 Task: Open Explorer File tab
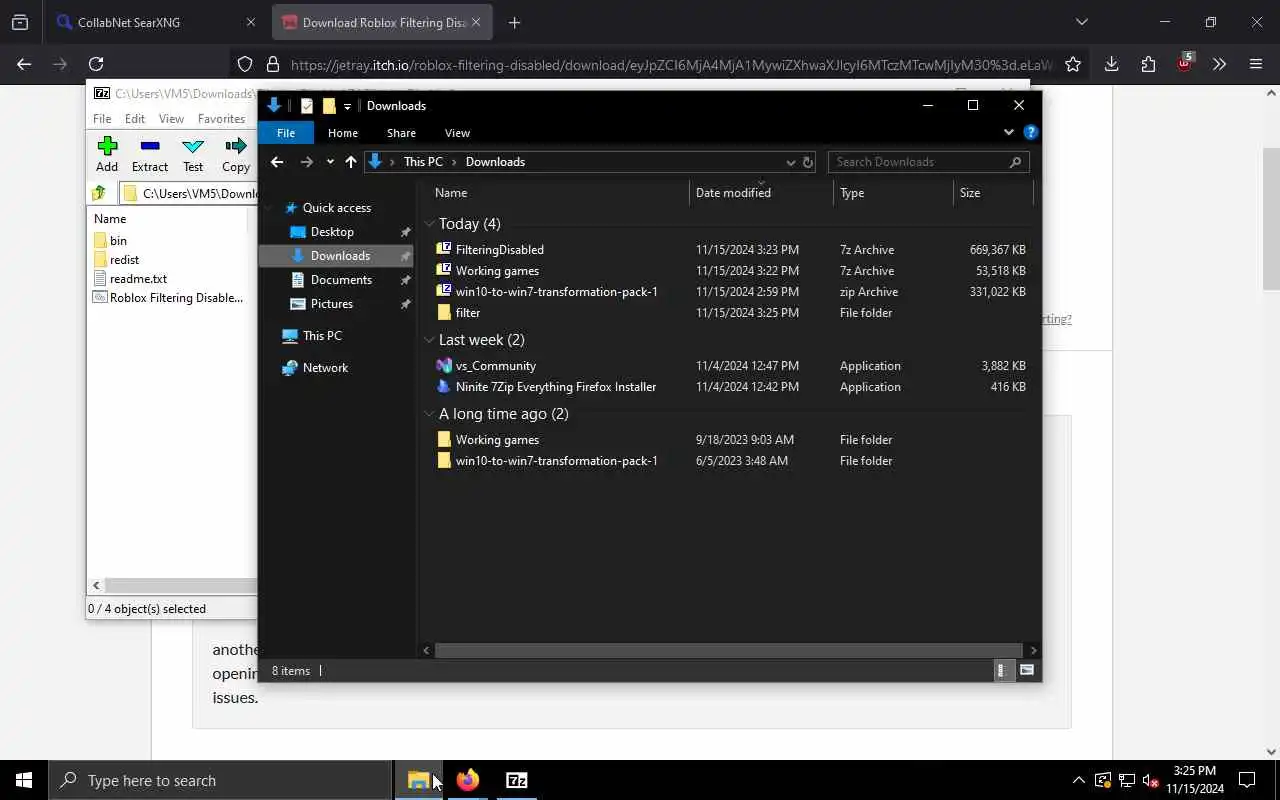[x=286, y=133]
